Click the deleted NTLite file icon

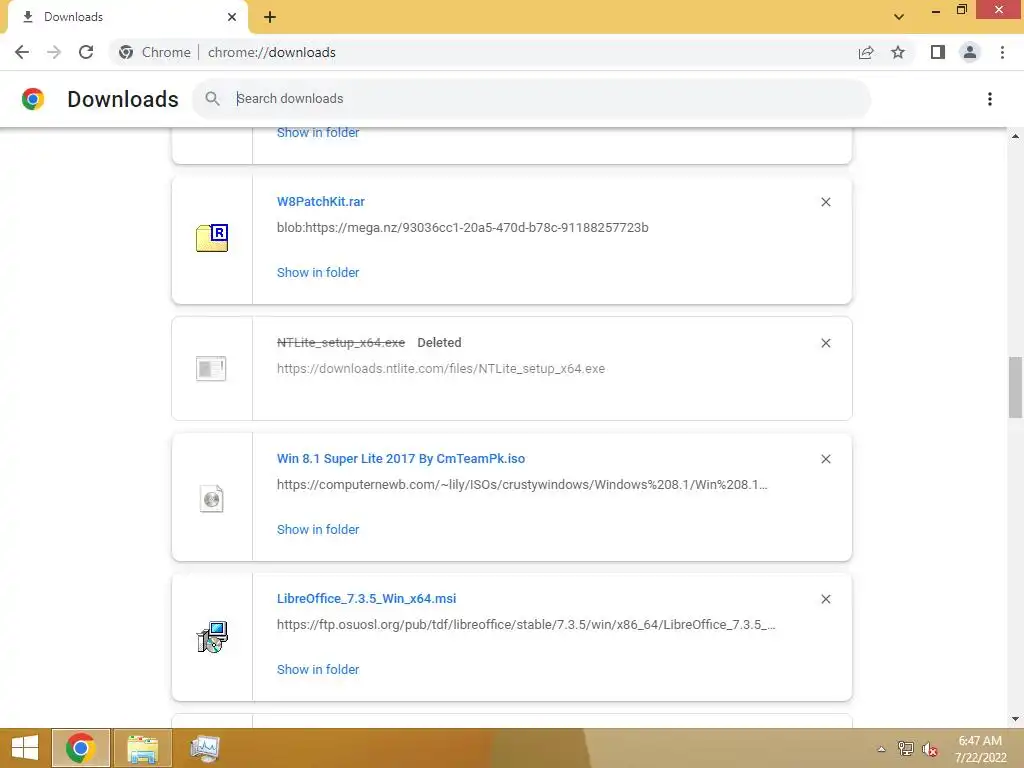click(211, 368)
